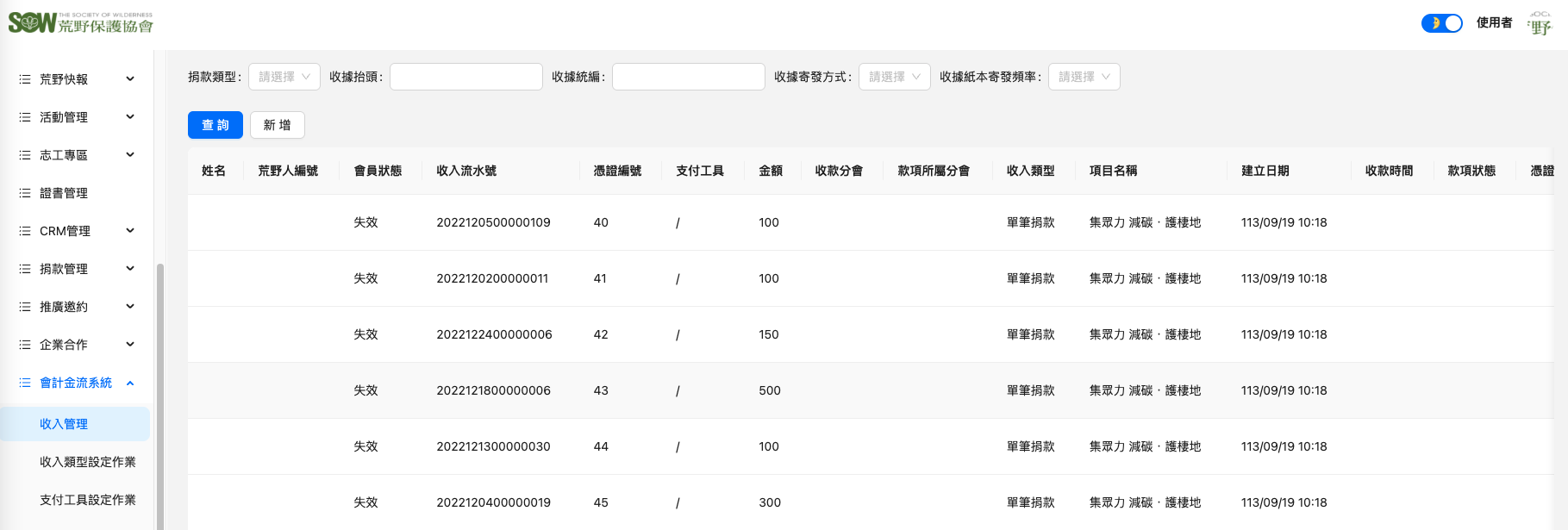The width and height of the screenshot is (1568, 530).
Task: Toggle the dark mode switch
Action: pos(1441,23)
